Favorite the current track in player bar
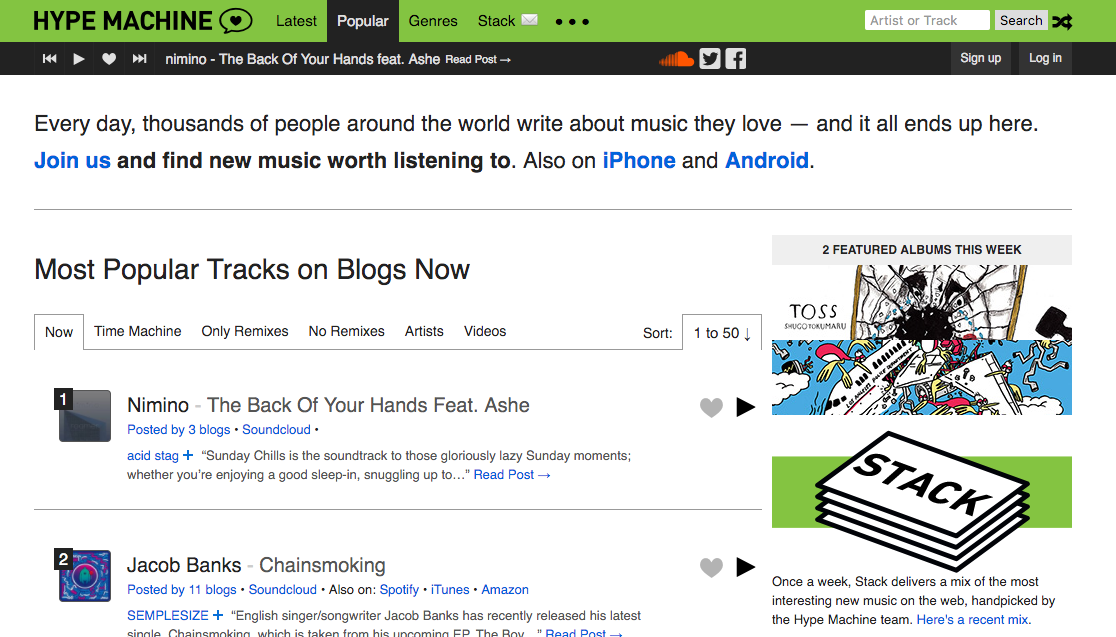This screenshot has height=637, width=1116. (x=109, y=58)
